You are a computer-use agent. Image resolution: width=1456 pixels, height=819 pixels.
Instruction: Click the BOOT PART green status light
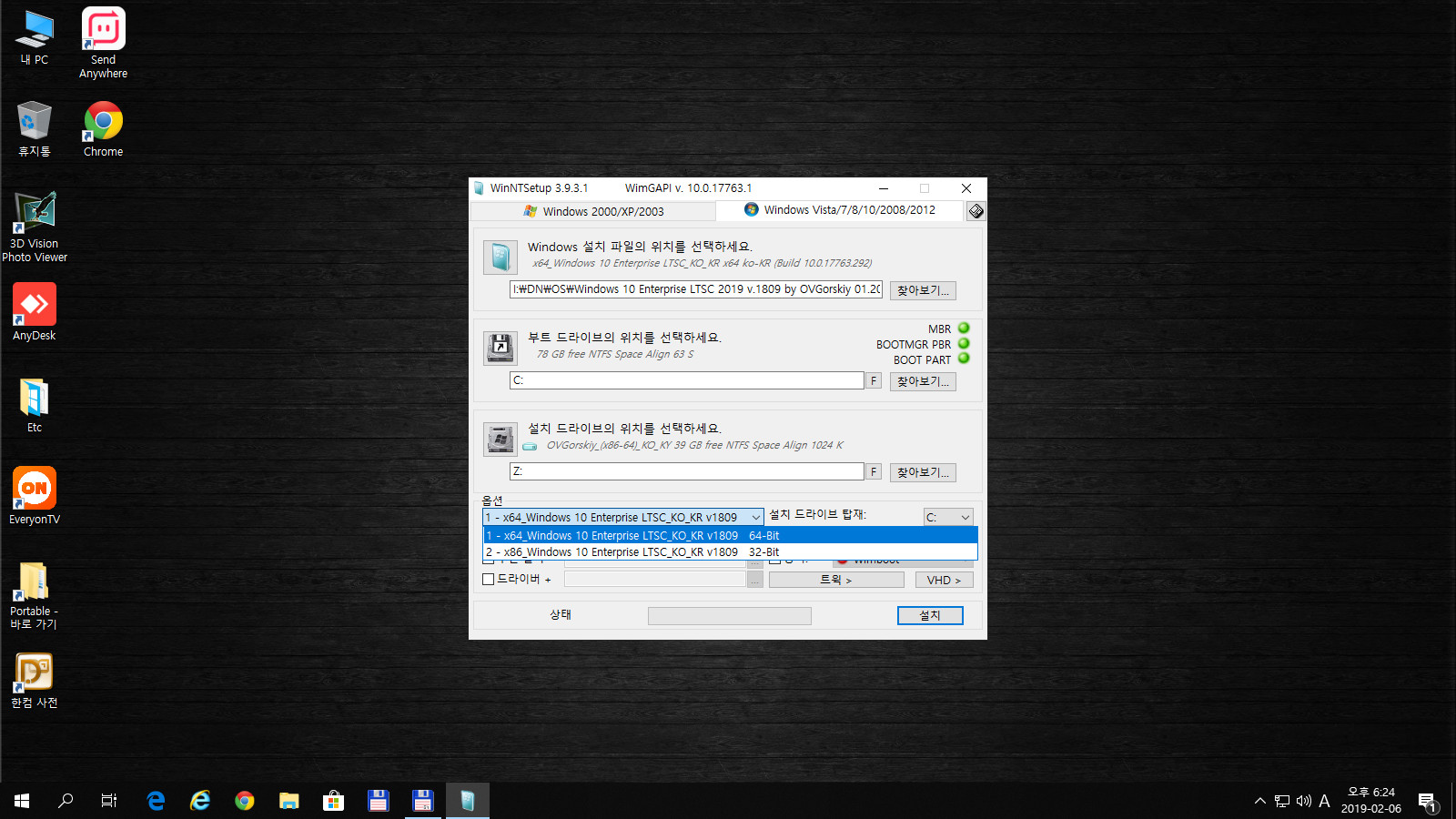point(964,359)
